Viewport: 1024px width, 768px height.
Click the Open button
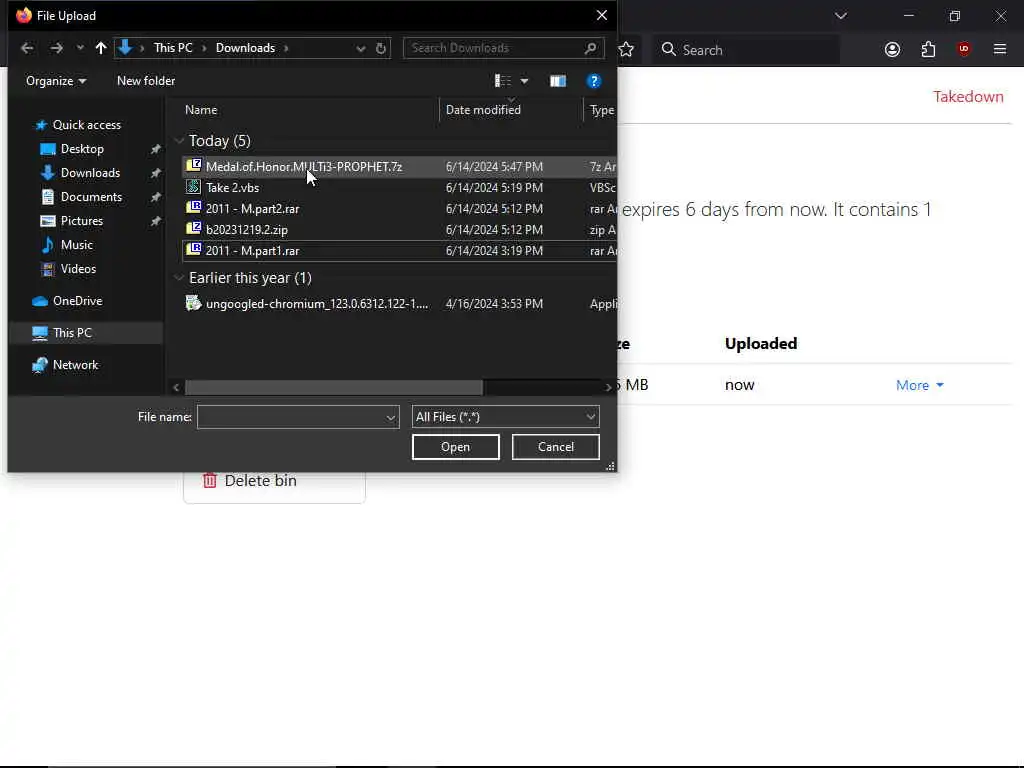click(455, 447)
